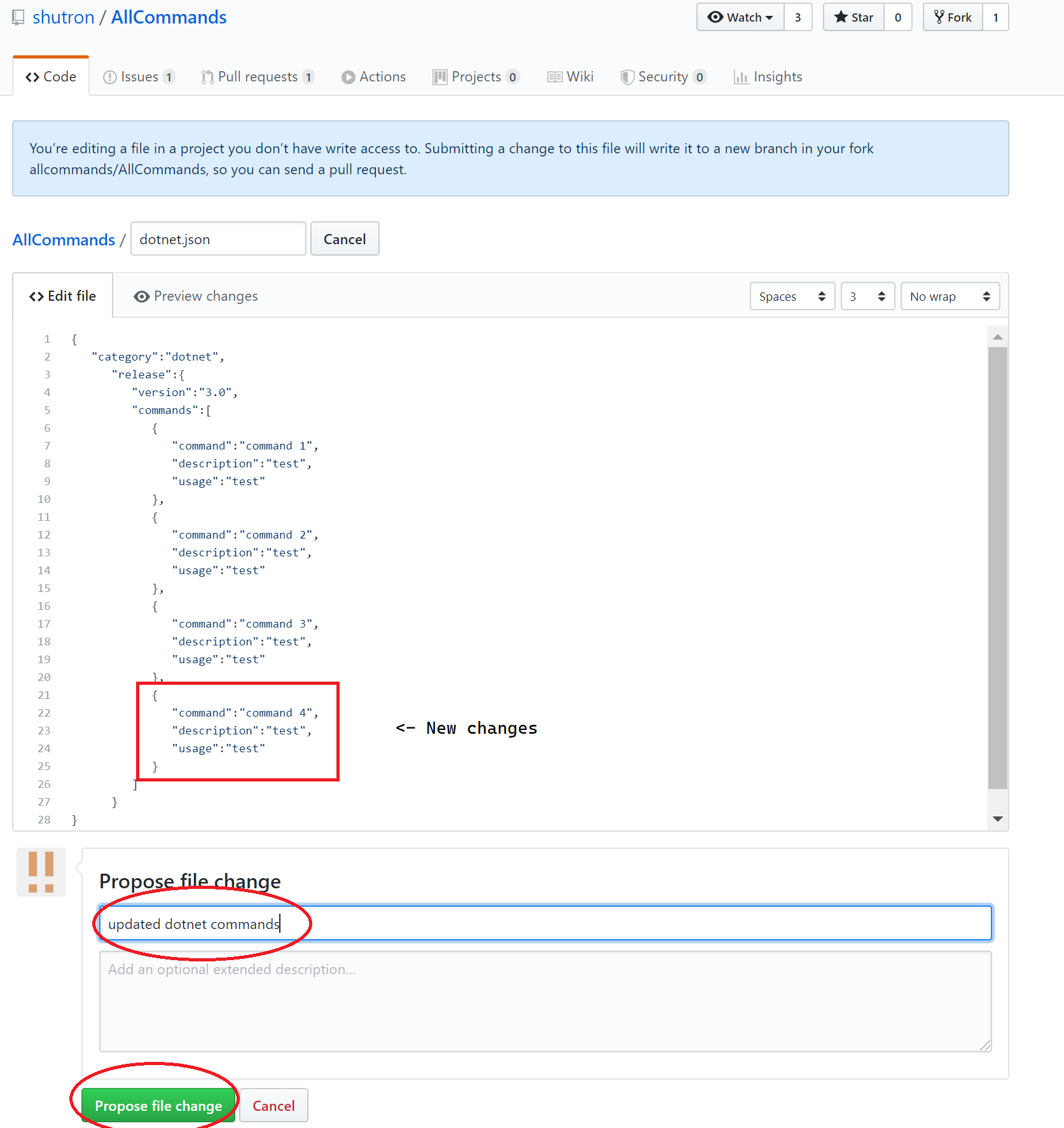1064x1128 pixels.
Task: Click the resize grip of the description box
Action: tap(985, 1045)
